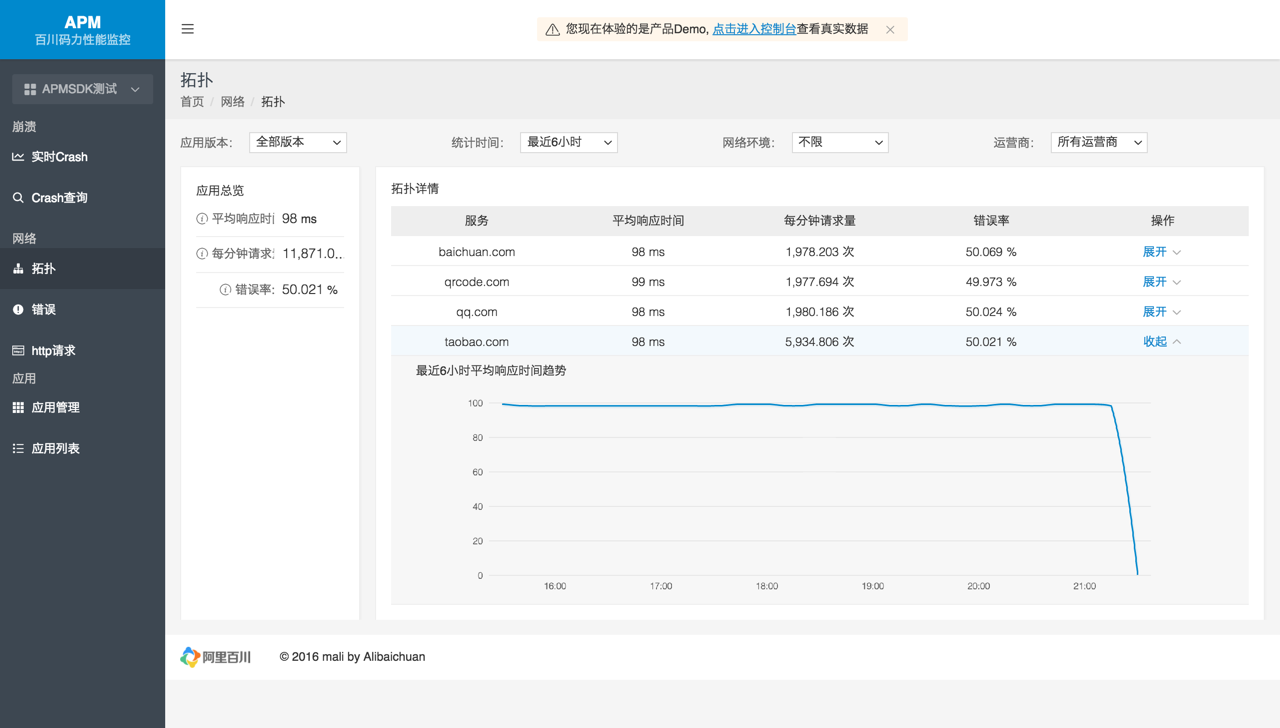Open the 网络环境 不限 dropdown
Screen dimensions: 1280x728
(x=840, y=142)
